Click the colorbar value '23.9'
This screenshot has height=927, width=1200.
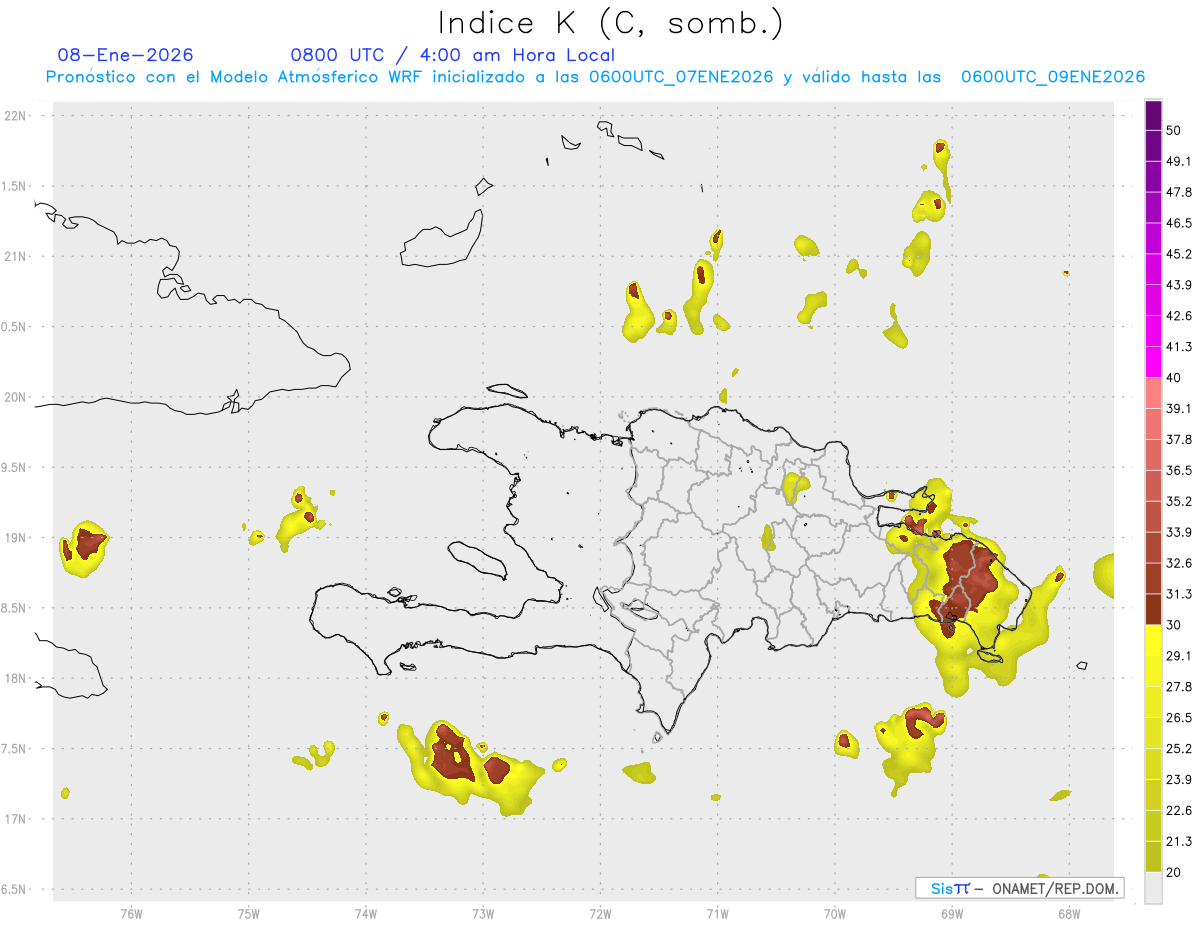[x=1179, y=779]
